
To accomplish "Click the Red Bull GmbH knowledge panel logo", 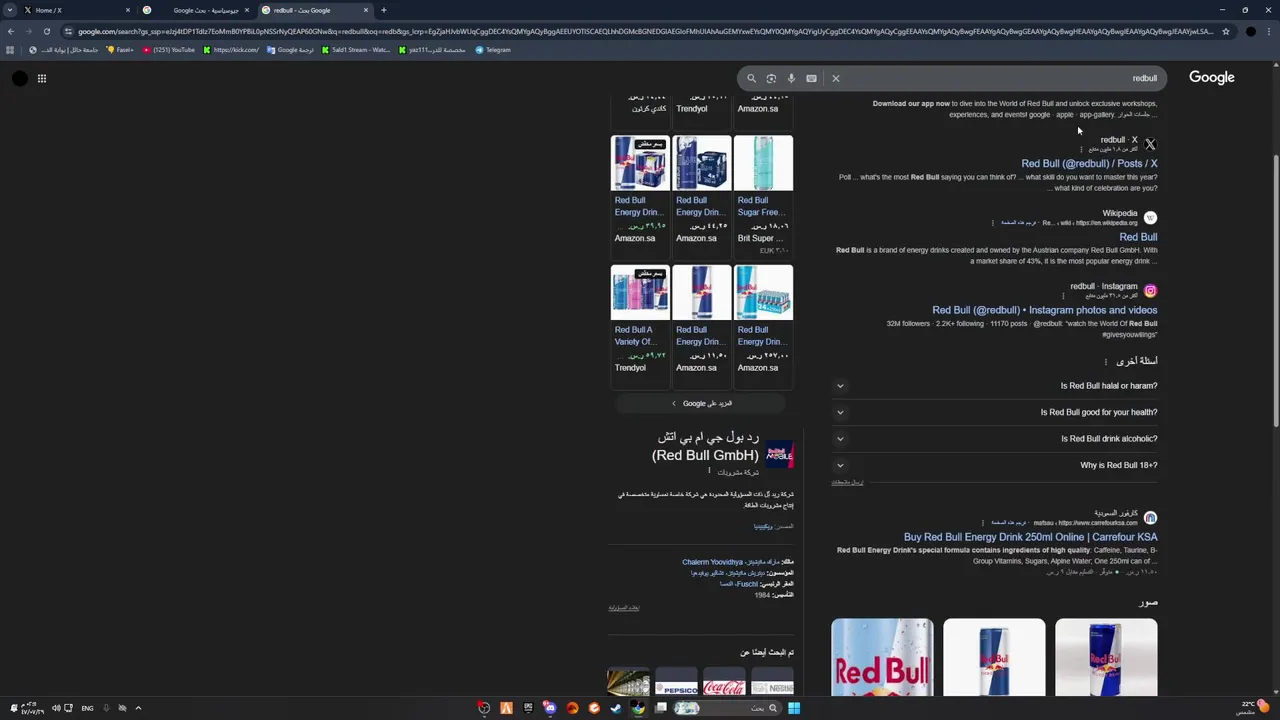I will pyautogui.click(x=779, y=455).
